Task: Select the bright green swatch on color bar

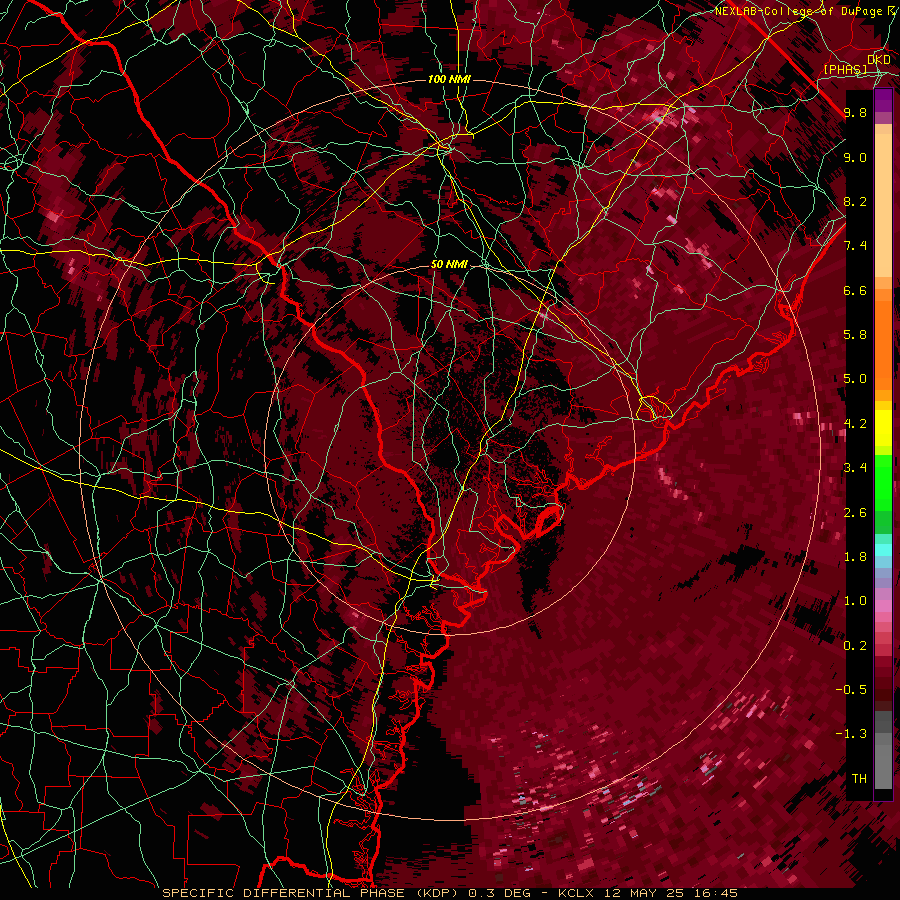Action: point(883,482)
